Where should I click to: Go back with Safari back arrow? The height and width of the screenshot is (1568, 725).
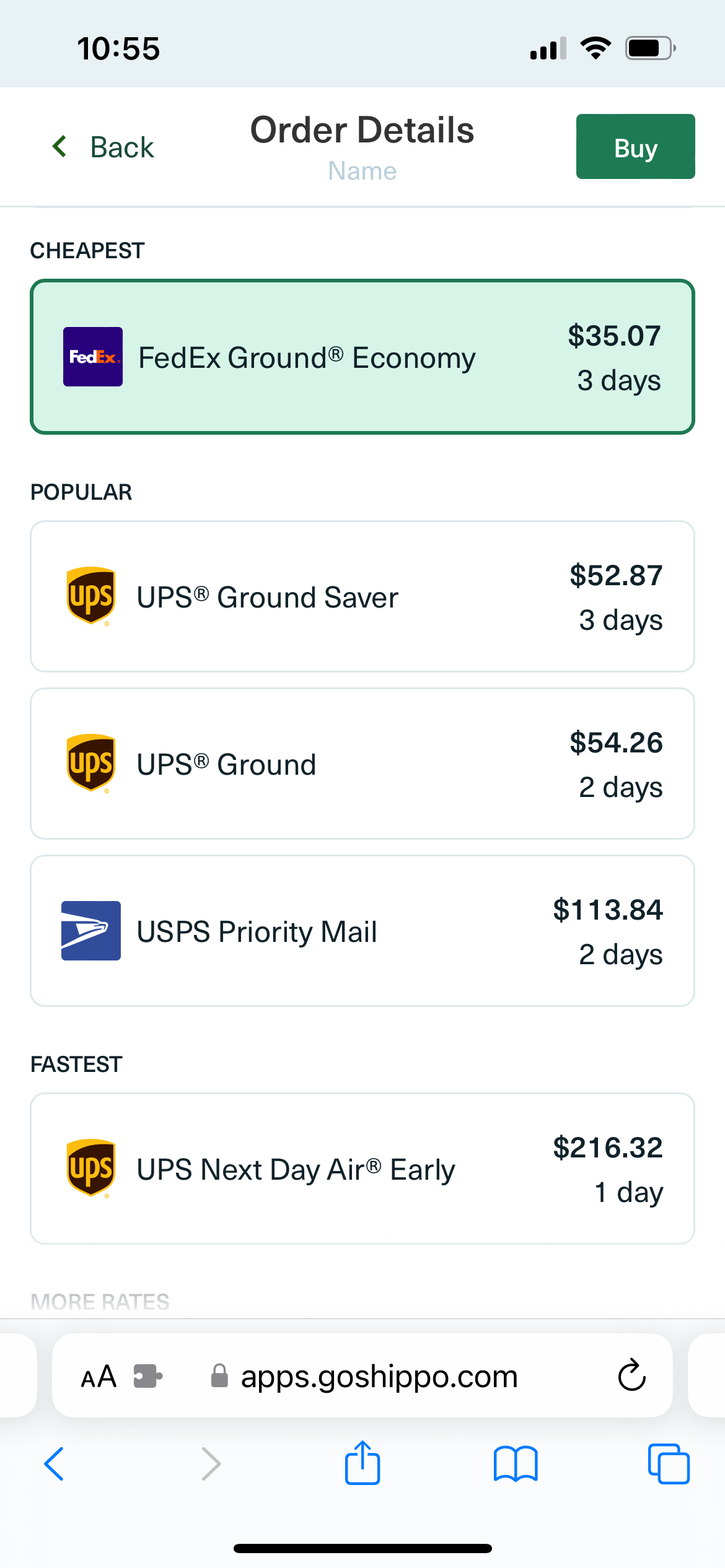54,1464
